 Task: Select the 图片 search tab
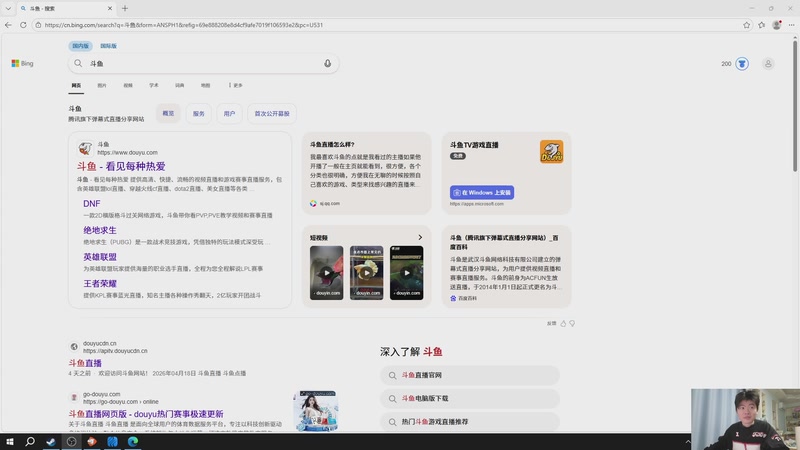(102, 85)
